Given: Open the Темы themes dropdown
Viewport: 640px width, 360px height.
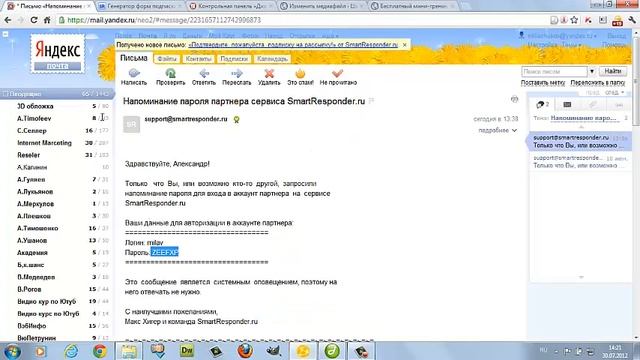Looking at the screenshot, I should [x=571, y=45].
